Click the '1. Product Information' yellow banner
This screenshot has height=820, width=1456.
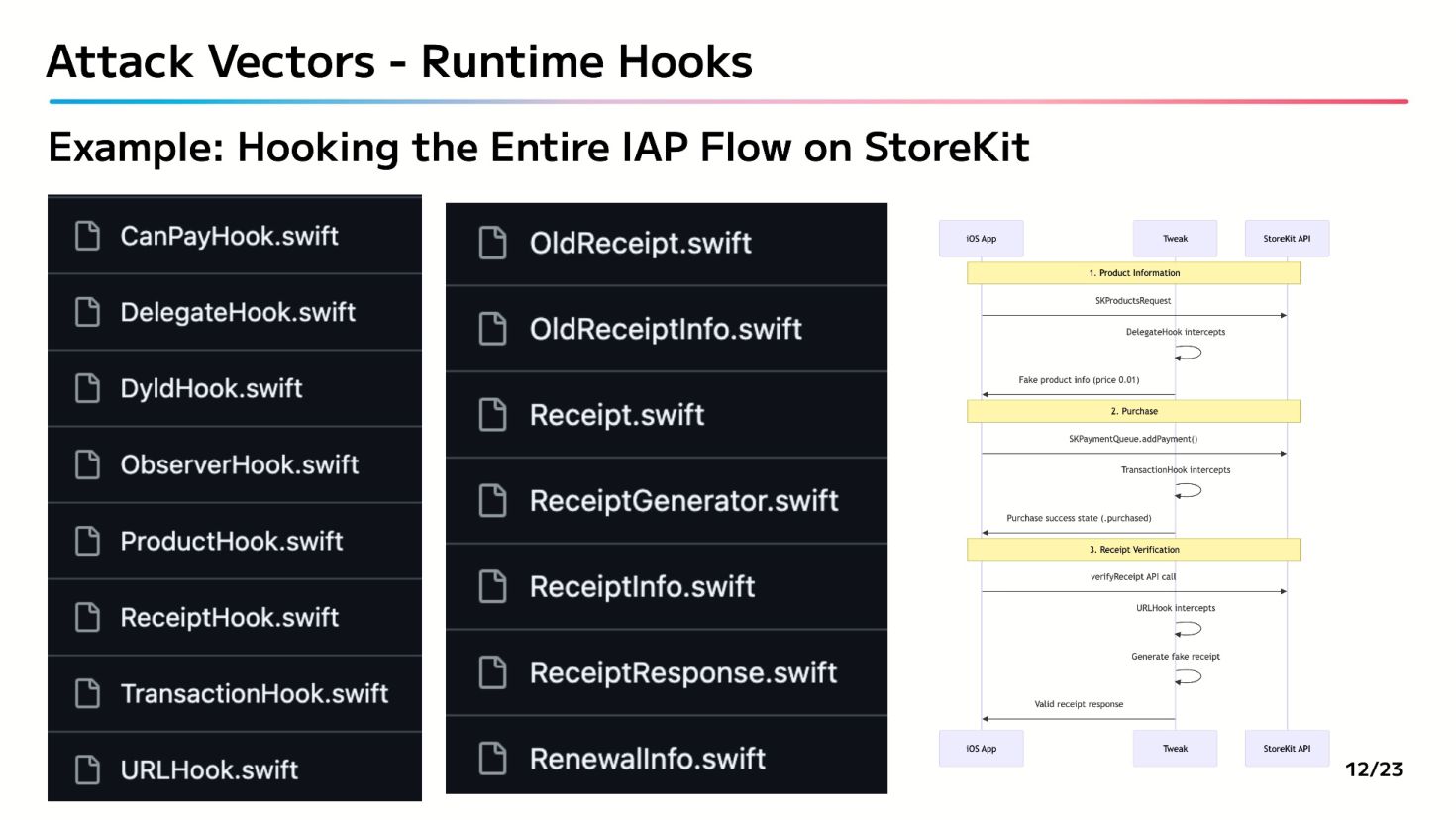[1134, 273]
